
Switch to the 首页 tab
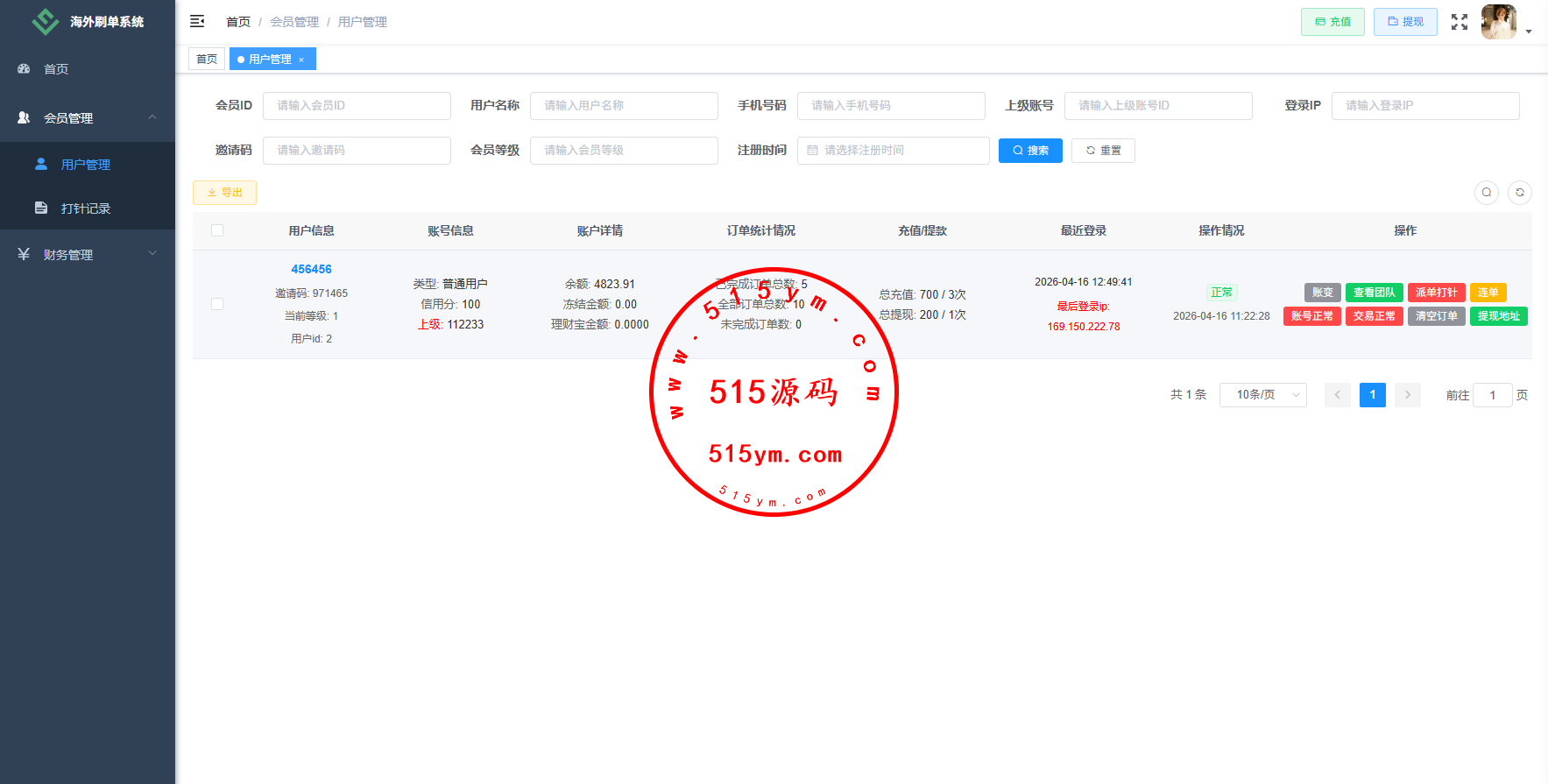[x=207, y=60]
